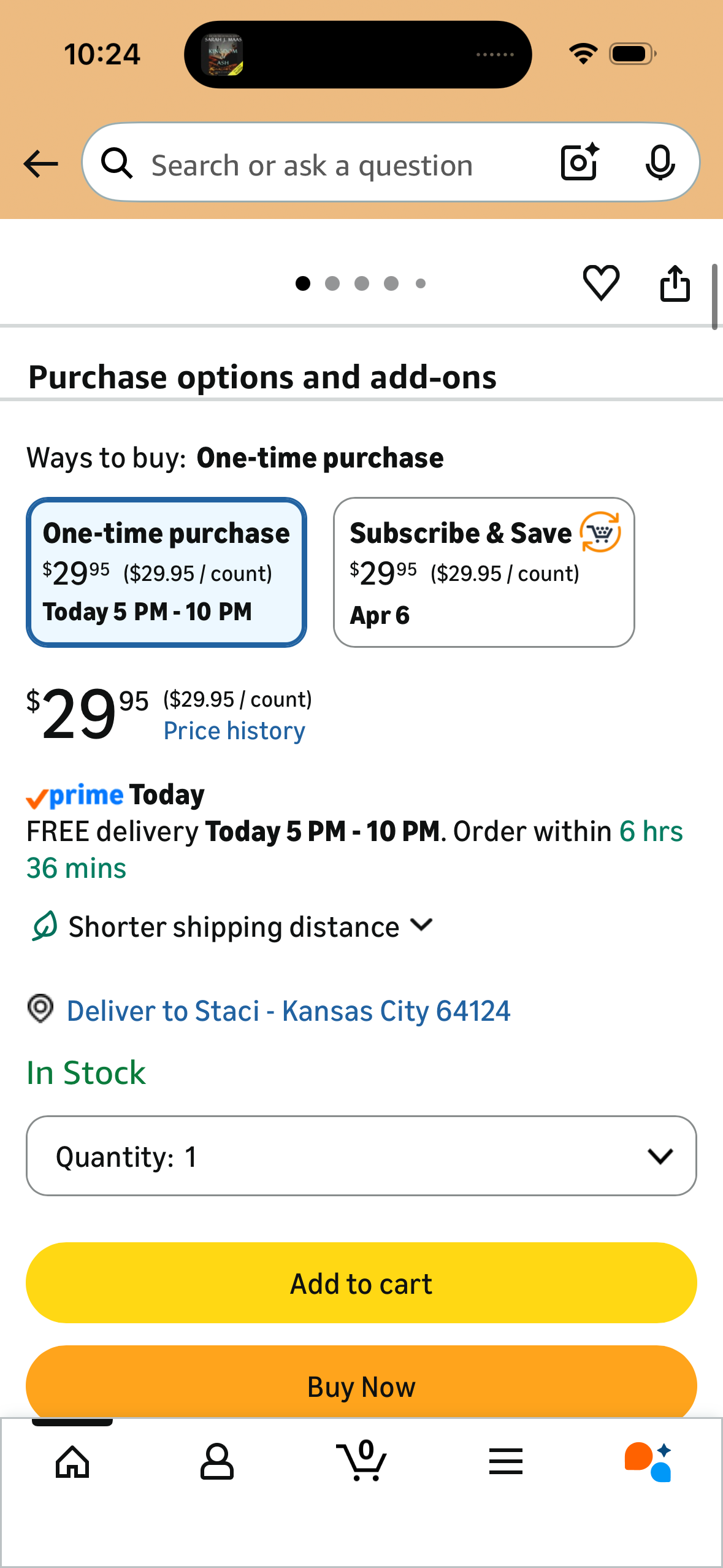Go to Home tab
The width and height of the screenshot is (723, 1568).
coord(72,1462)
